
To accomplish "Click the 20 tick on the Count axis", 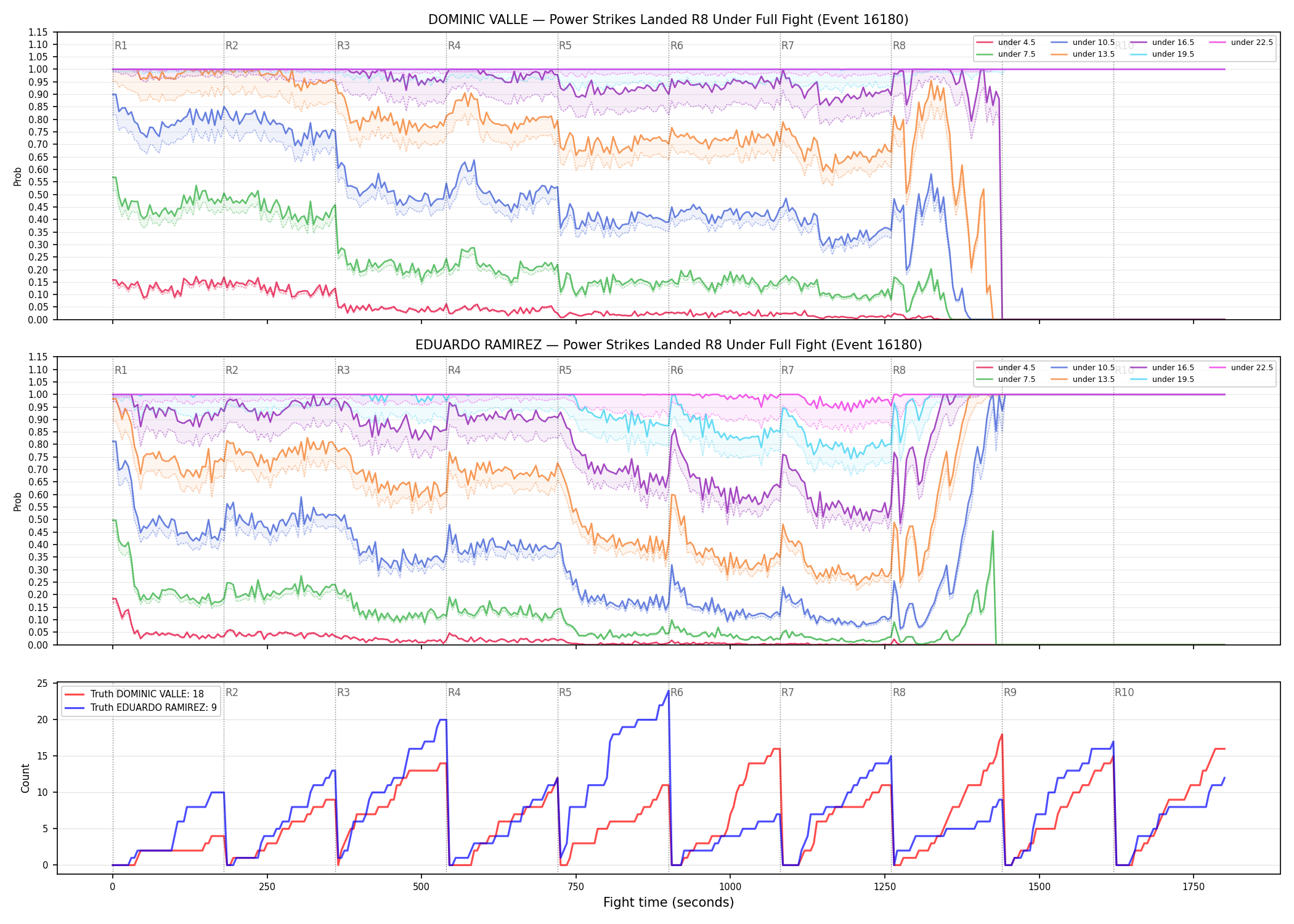I will pos(43,719).
